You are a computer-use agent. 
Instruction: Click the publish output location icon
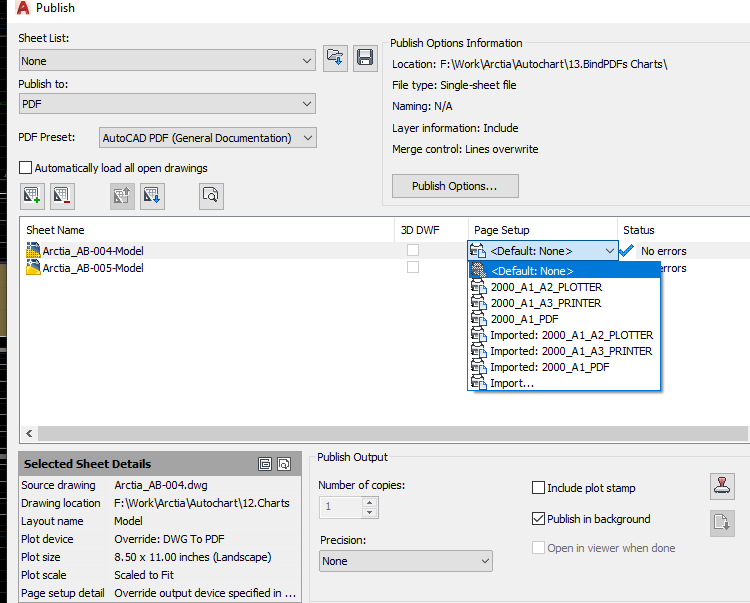point(722,523)
